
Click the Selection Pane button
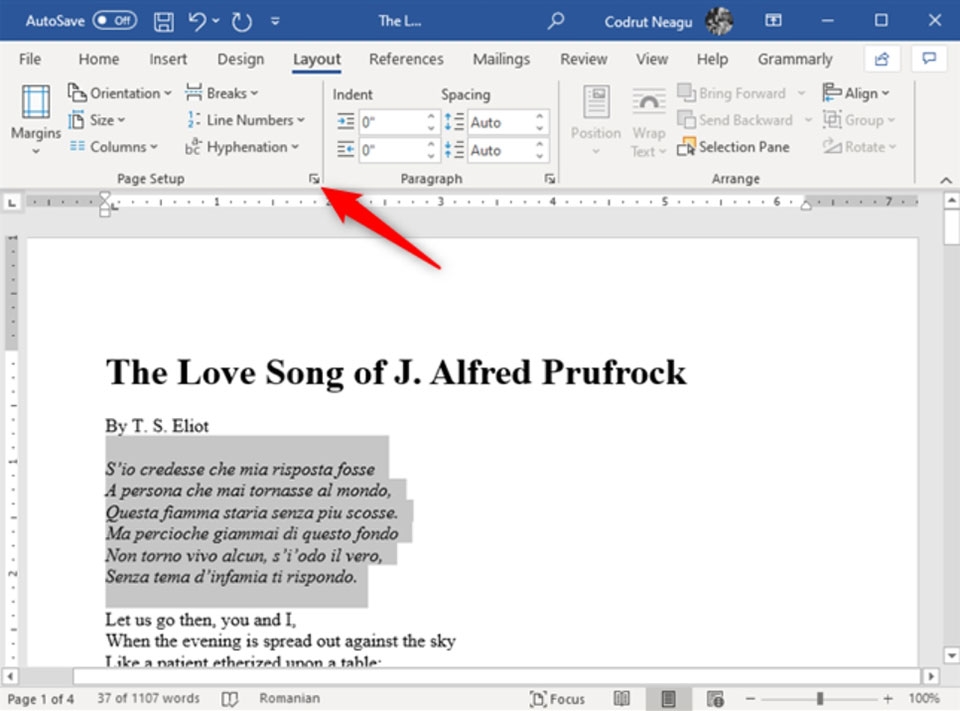coord(733,147)
